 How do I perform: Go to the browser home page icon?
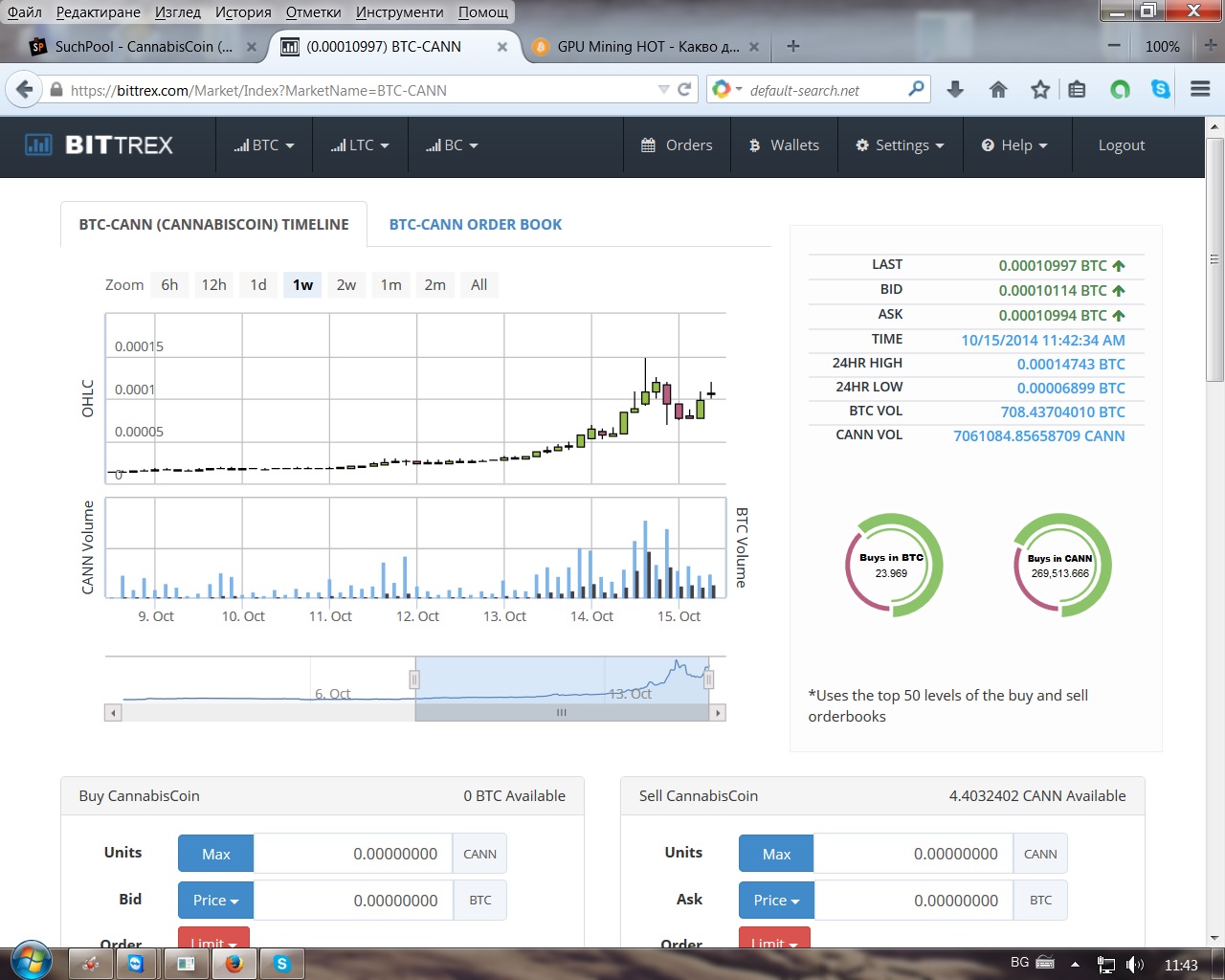coord(998,90)
